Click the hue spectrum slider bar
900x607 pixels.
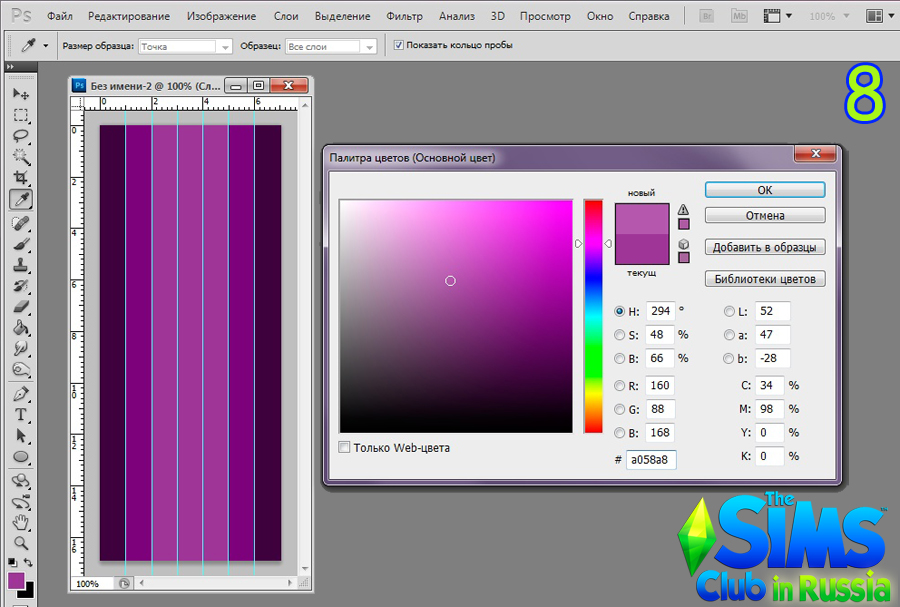point(593,316)
